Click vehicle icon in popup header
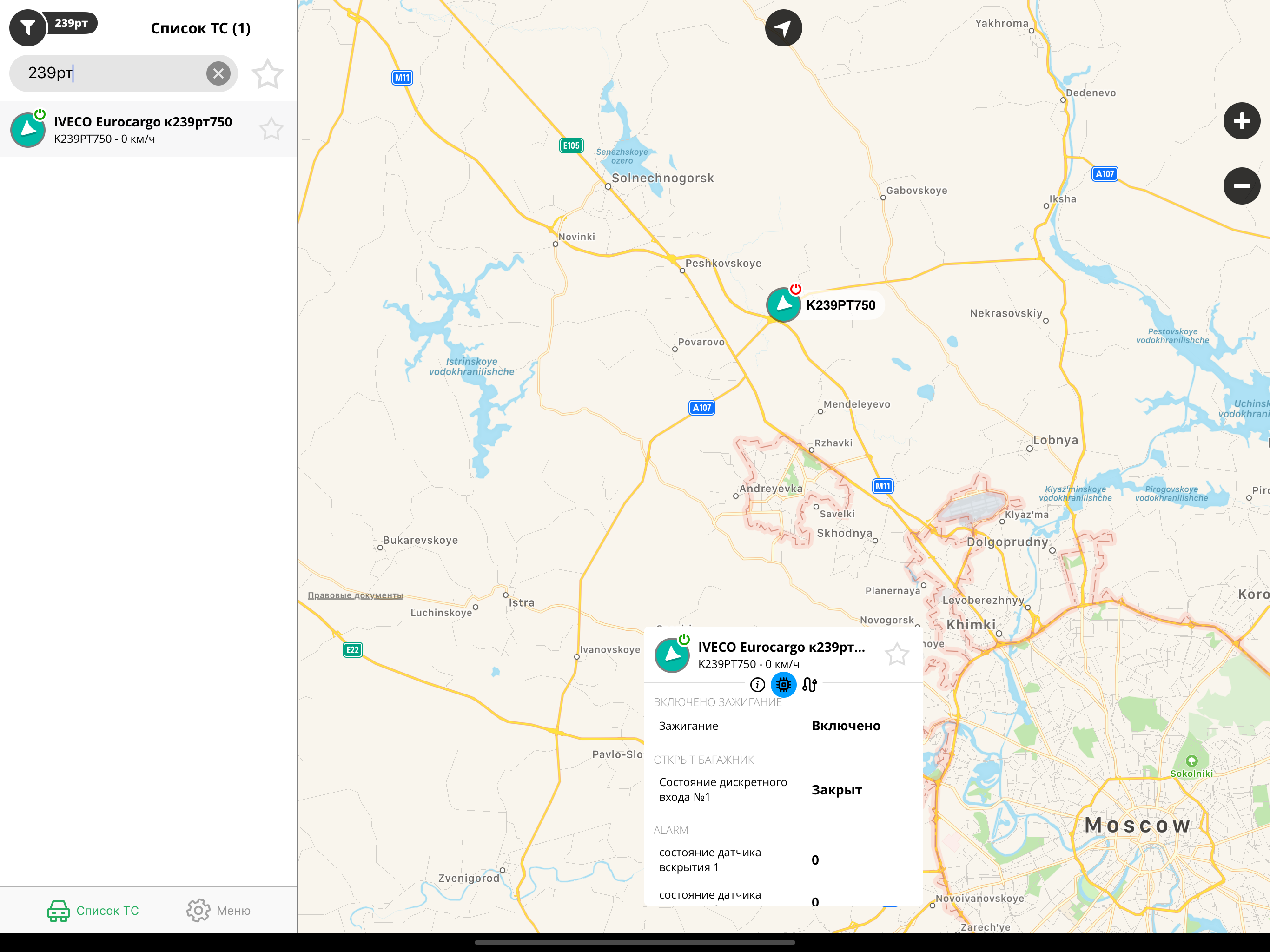This screenshot has width=1270, height=952. (x=672, y=654)
